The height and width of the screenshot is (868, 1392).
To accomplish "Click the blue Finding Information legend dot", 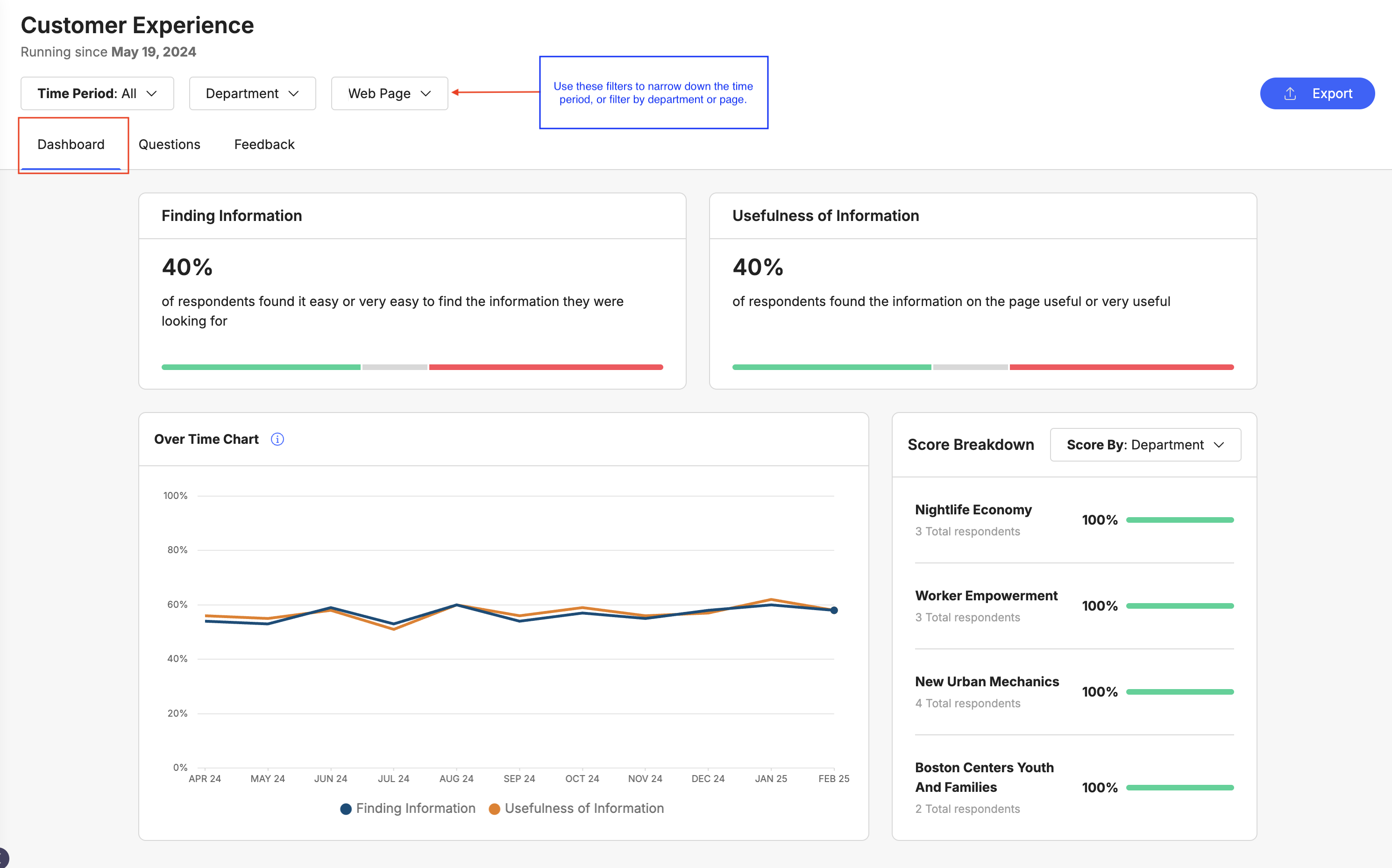I will 346,809.
